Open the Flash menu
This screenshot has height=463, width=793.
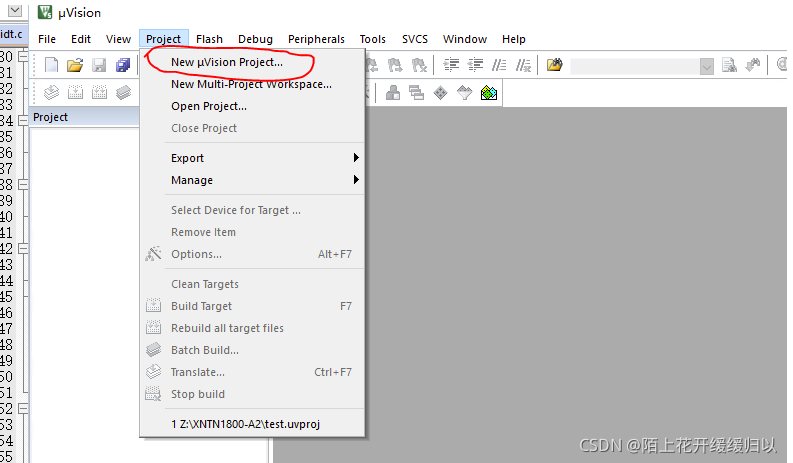pyautogui.click(x=209, y=39)
